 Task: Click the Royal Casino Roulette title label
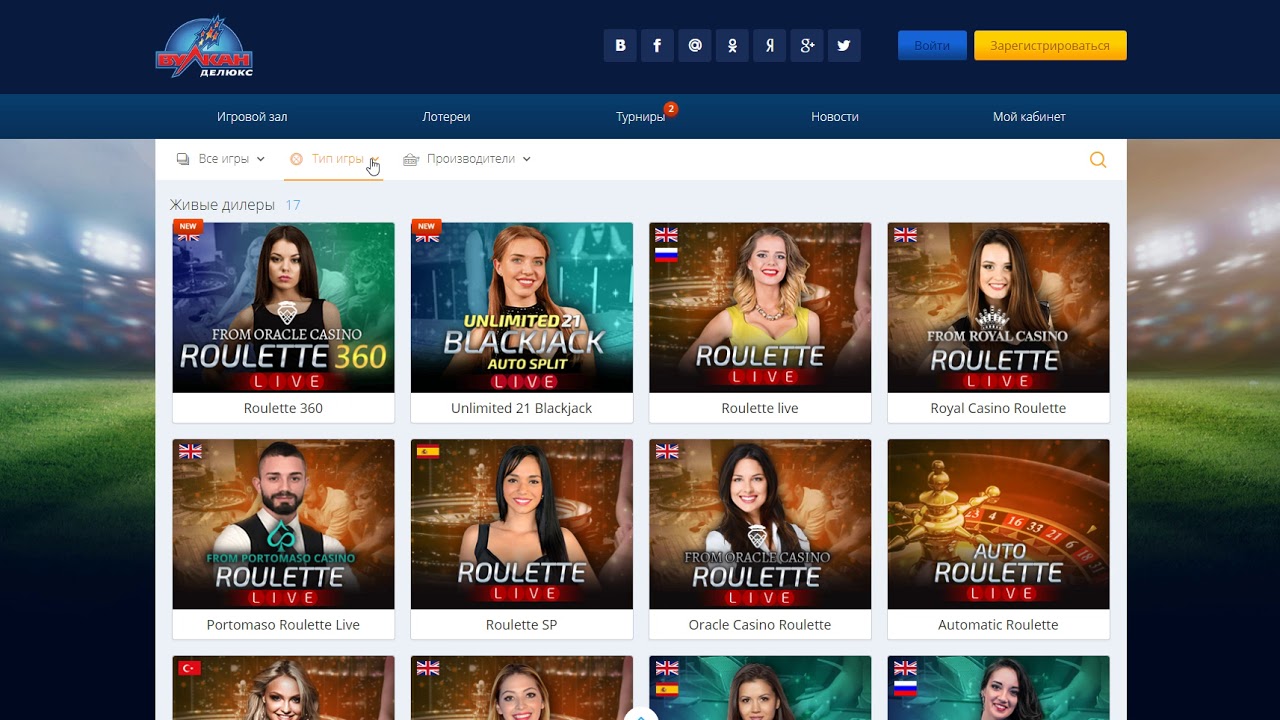[x=998, y=408]
